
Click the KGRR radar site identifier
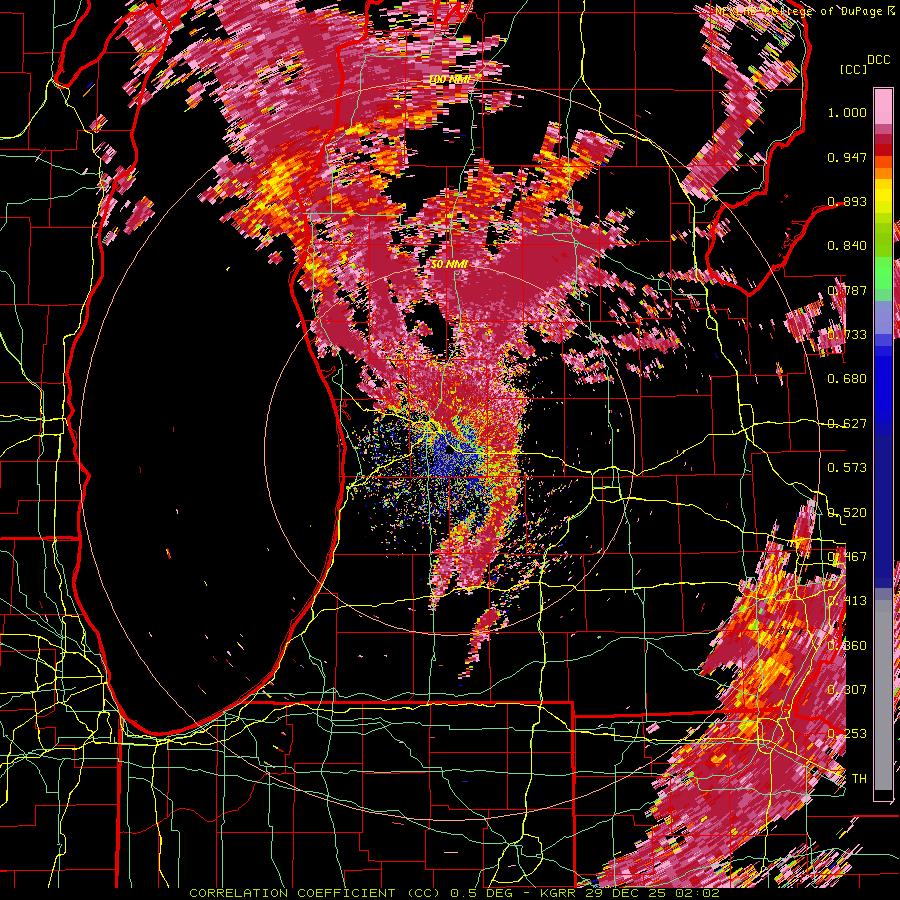[559, 893]
